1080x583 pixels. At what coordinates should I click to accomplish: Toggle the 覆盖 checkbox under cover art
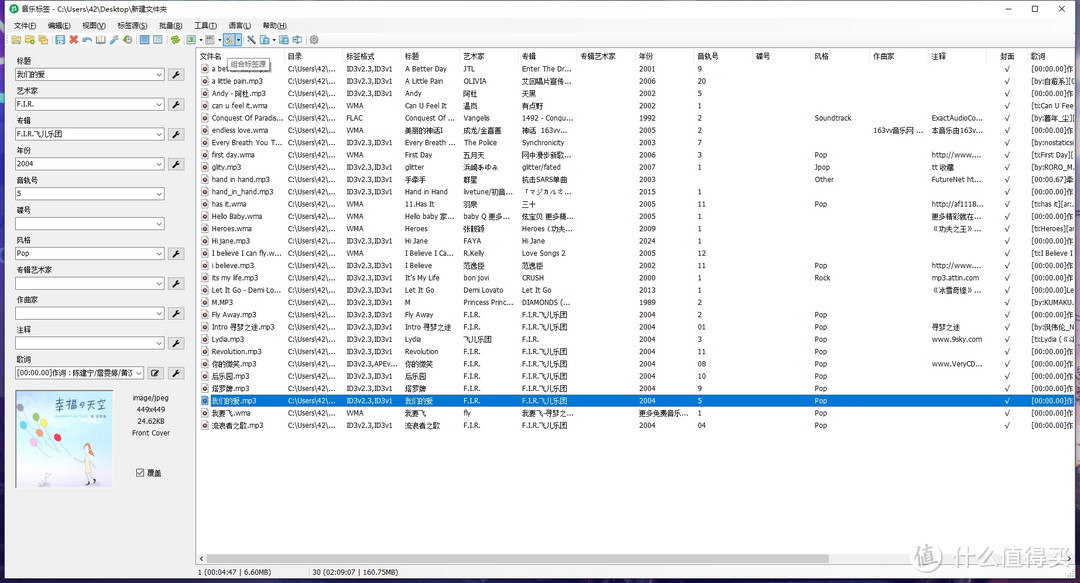pyautogui.click(x=140, y=473)
